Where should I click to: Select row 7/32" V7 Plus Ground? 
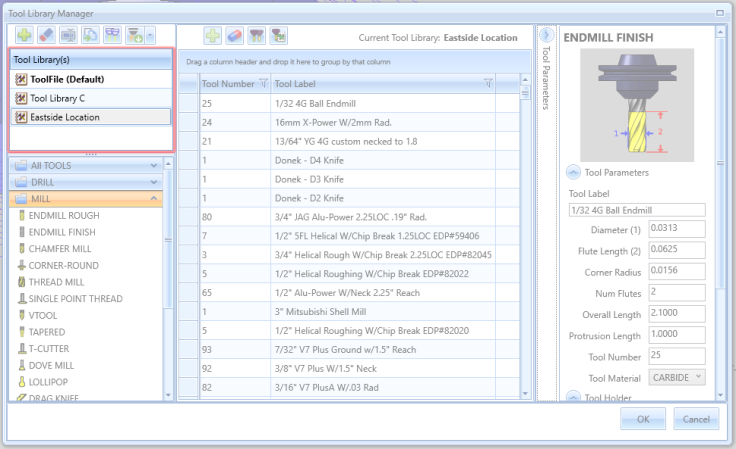pos(350,350)
